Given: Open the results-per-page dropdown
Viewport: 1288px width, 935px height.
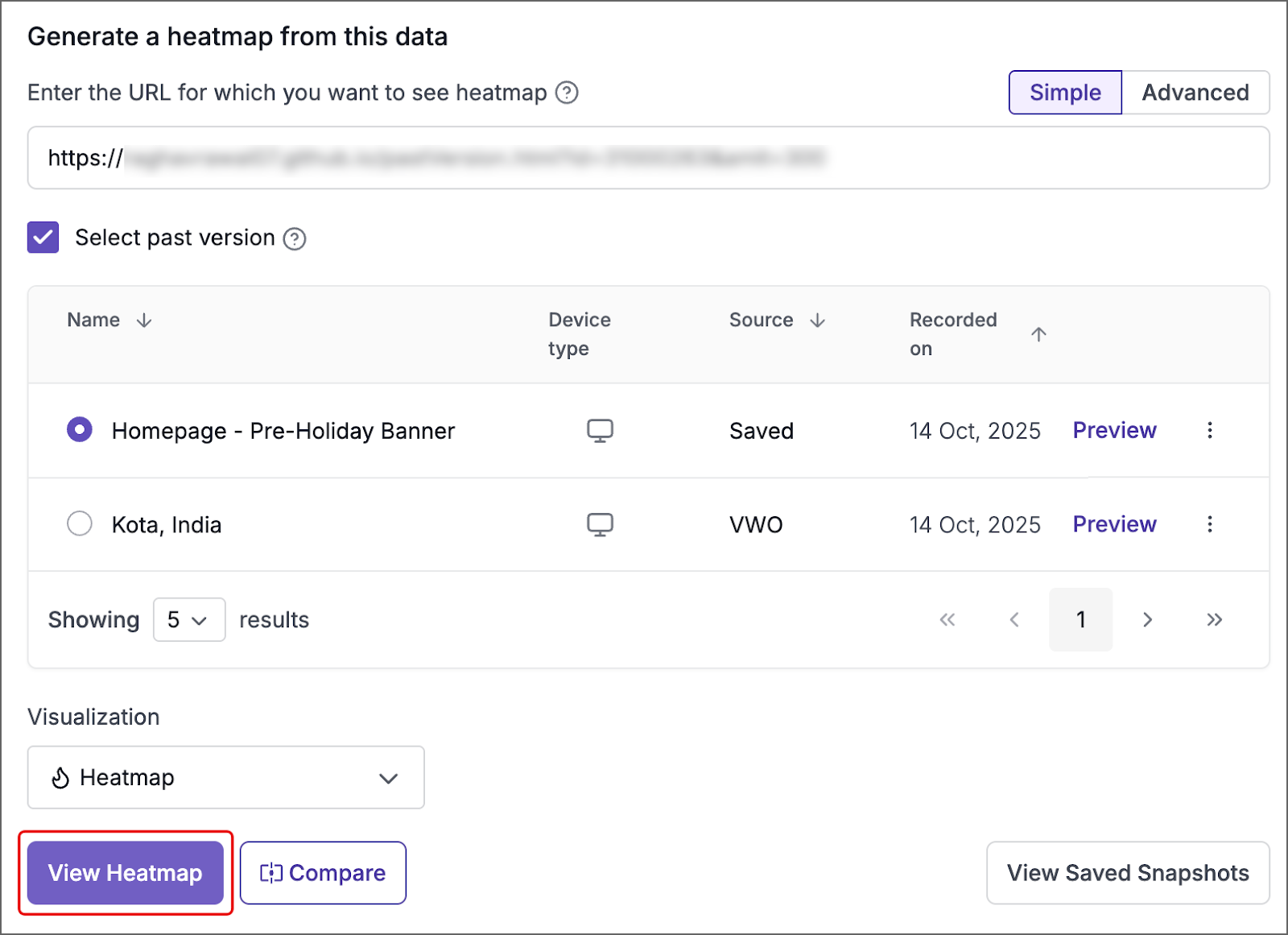Looking at the screenshot, I should (x=189, y=619).
